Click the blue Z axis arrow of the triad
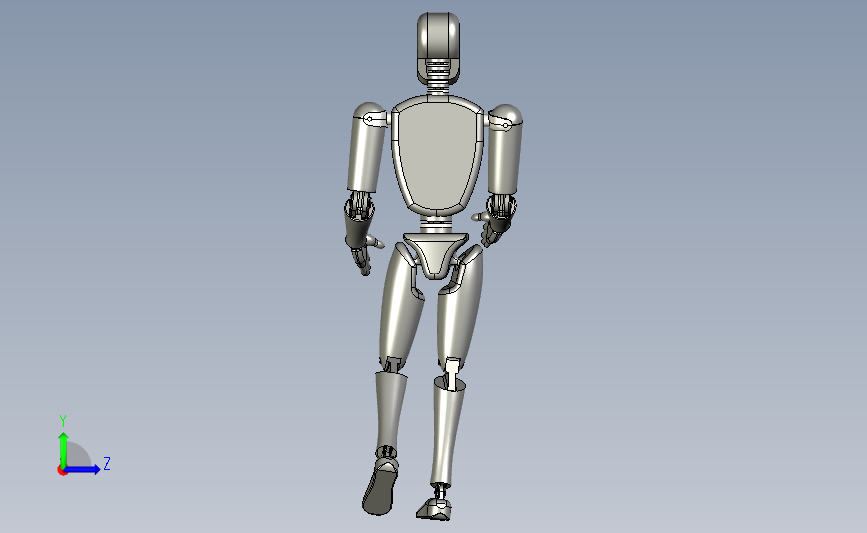 [82, 469]
